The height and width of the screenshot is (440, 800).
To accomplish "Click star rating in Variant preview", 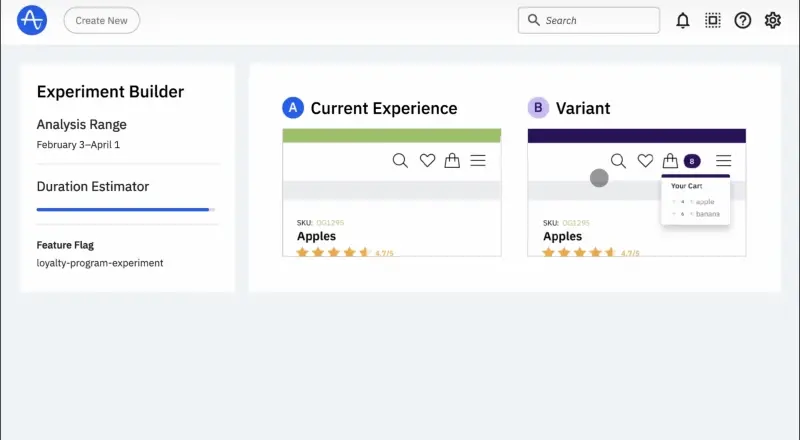I will point(579,252).
